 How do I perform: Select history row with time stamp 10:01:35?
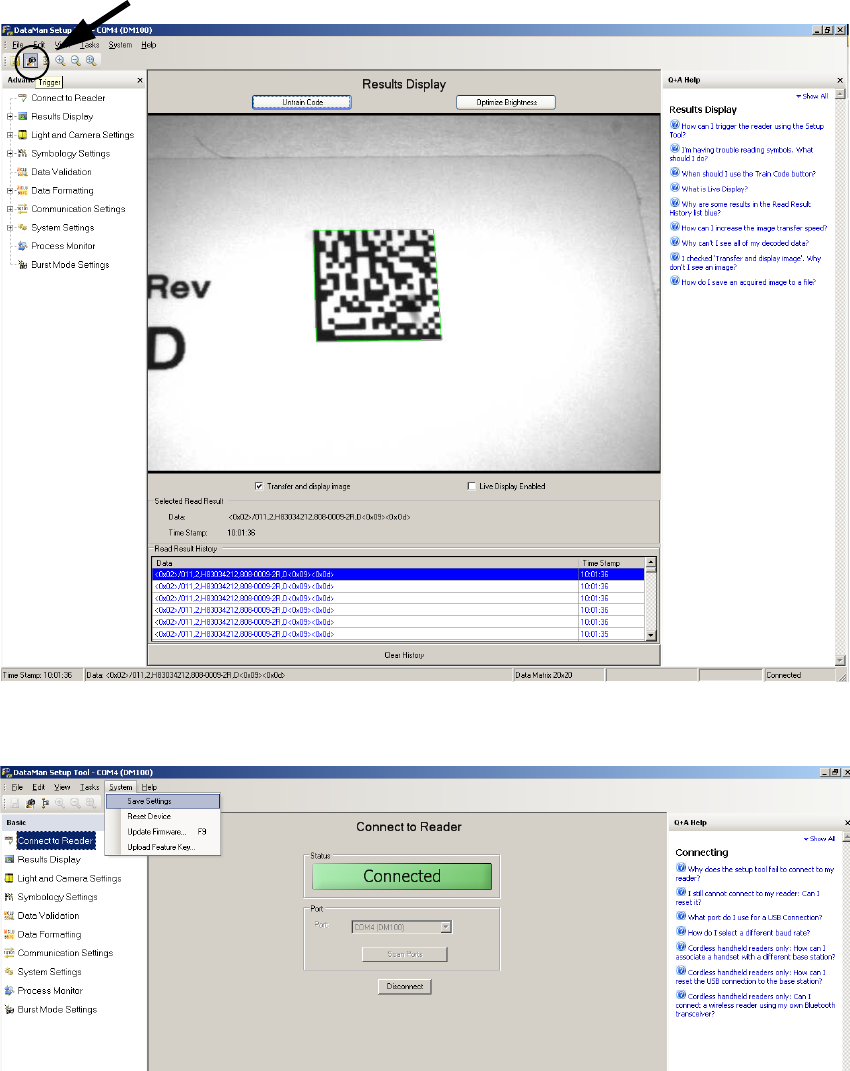(x=398, y=635)
